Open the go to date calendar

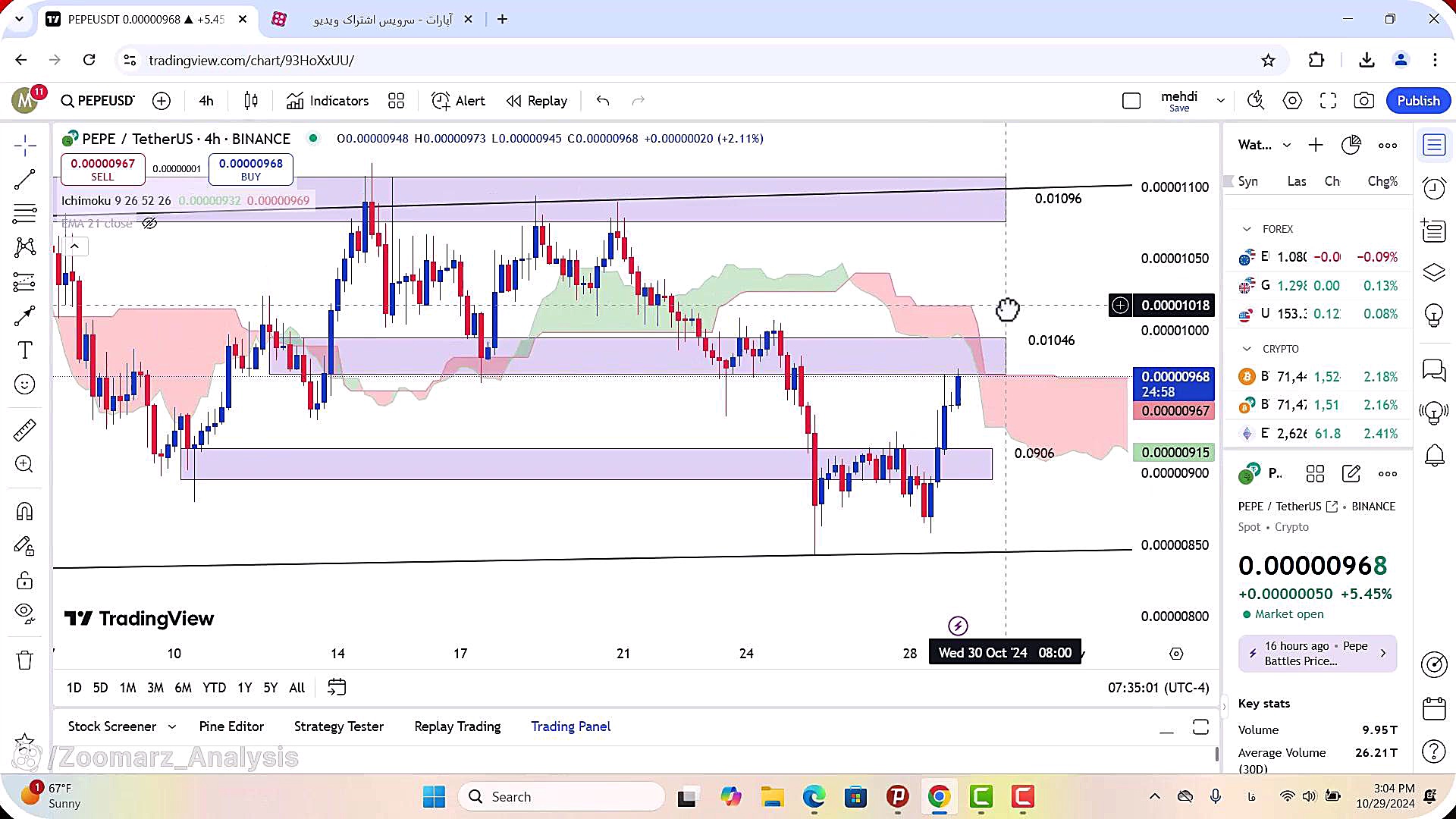point(337,687)
